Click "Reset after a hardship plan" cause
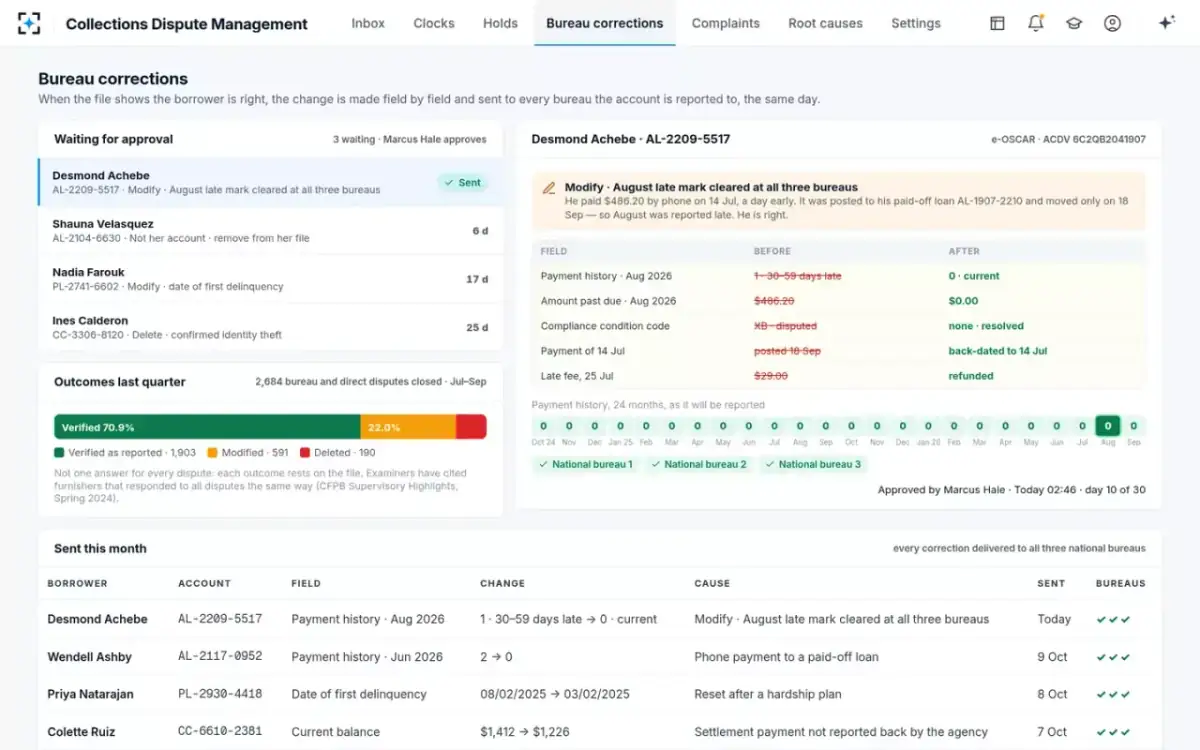 [768, 694]
